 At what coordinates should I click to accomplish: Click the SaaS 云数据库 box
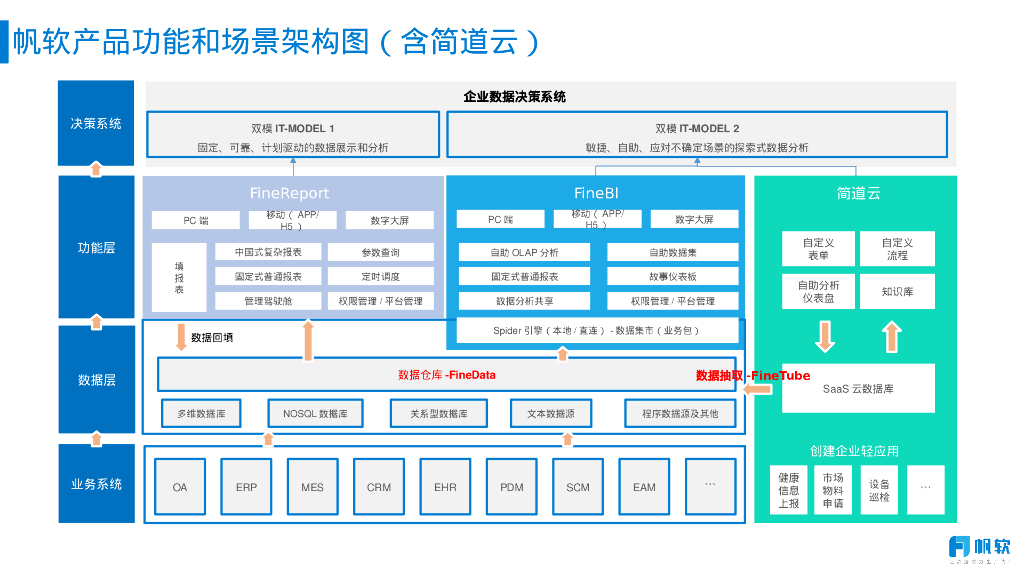tap(858, 389)
